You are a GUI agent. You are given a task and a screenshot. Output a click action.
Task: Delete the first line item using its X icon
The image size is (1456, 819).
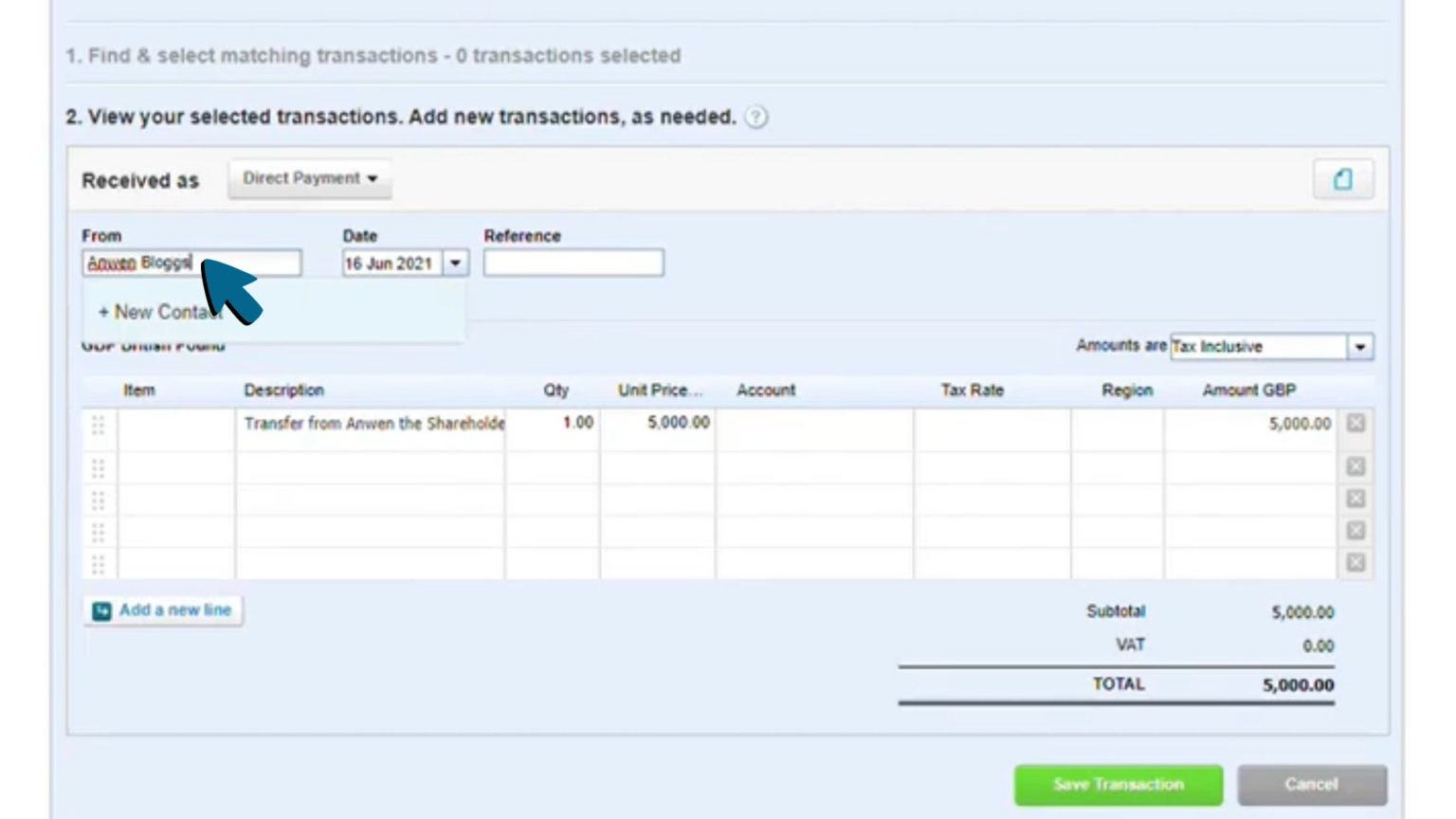(x=1354, y=424)
